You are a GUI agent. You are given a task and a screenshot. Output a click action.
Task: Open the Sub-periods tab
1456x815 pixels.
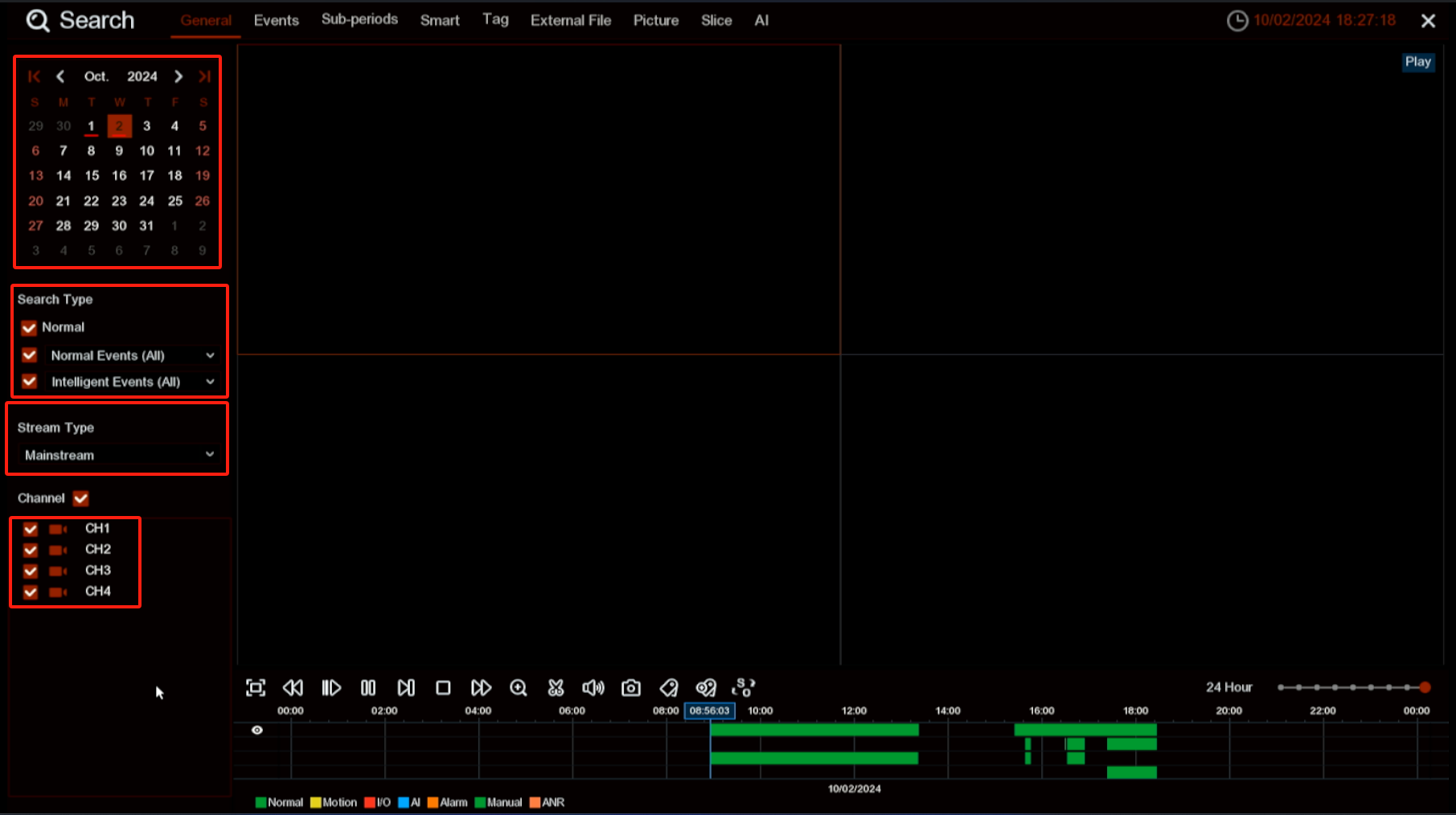coord(359,19)
